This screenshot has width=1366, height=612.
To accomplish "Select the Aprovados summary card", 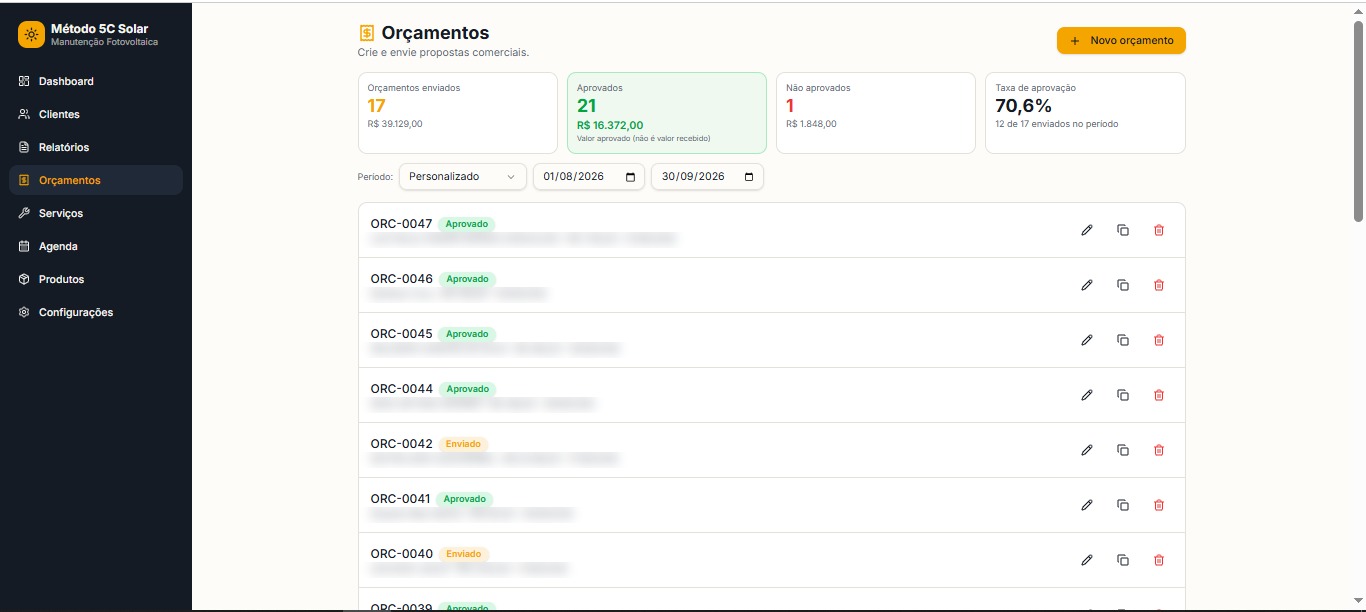I will [x=667, y=113].
